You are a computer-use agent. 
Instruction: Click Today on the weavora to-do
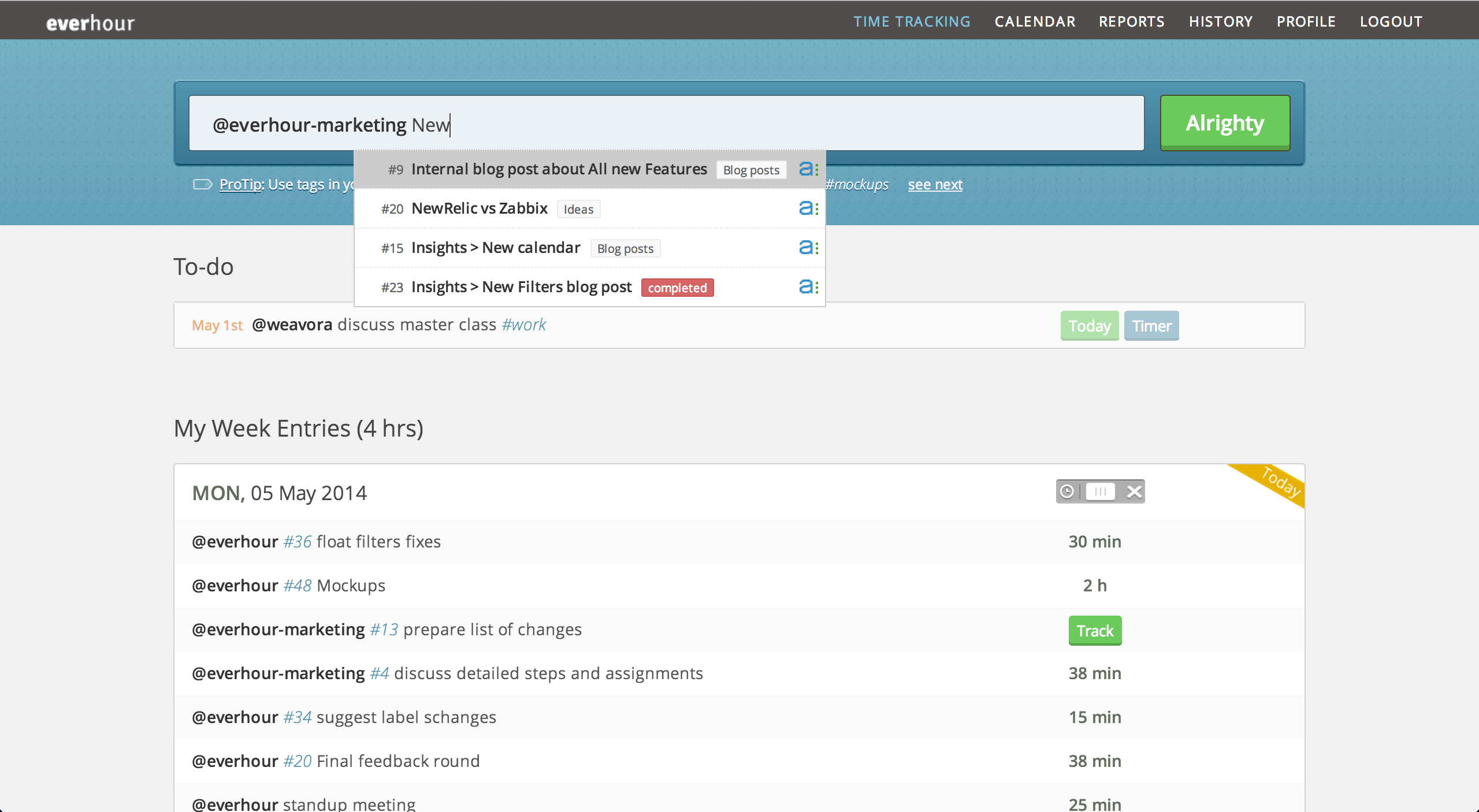1088,325
